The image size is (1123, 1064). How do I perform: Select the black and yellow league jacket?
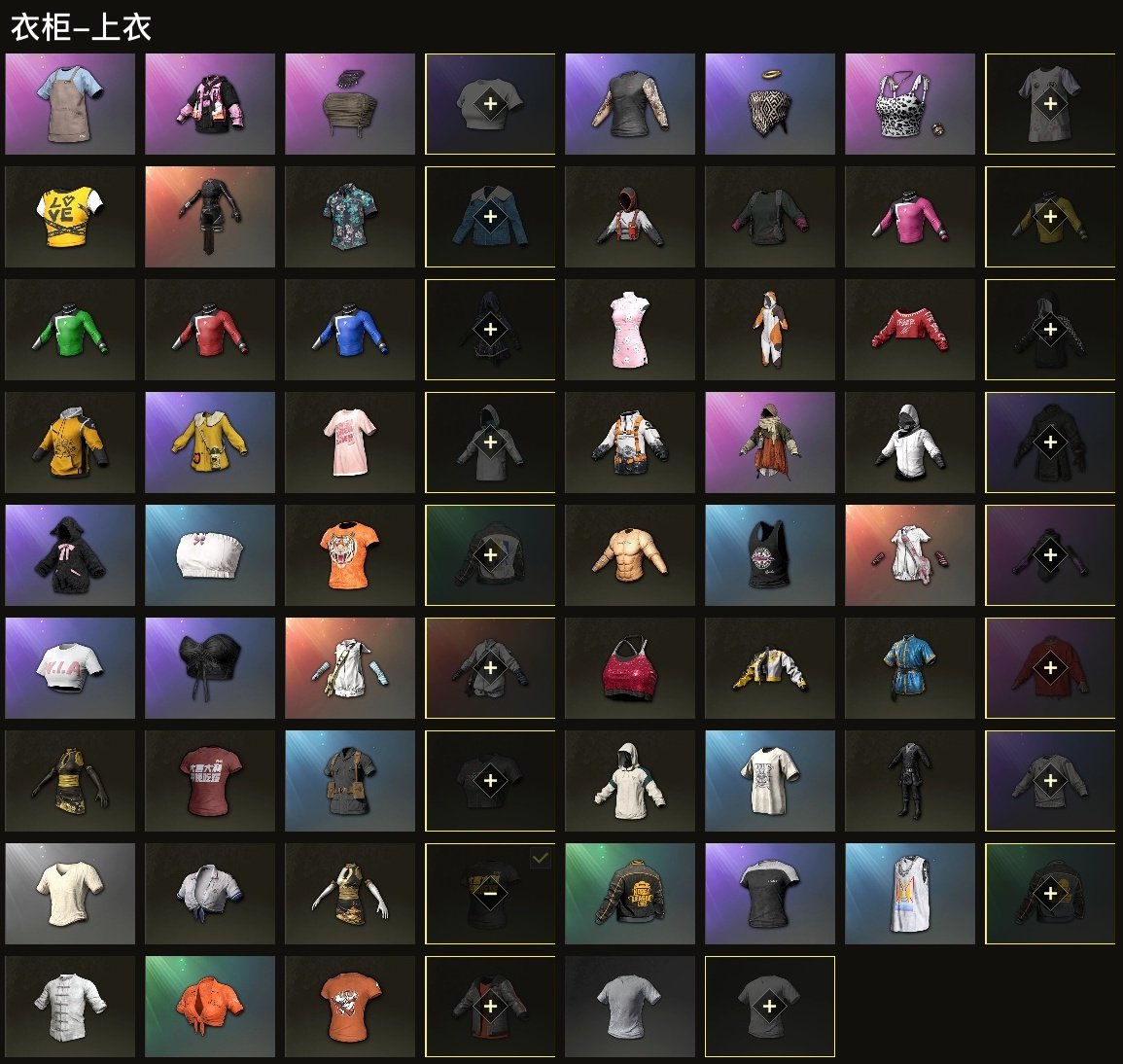coord(629,894)
